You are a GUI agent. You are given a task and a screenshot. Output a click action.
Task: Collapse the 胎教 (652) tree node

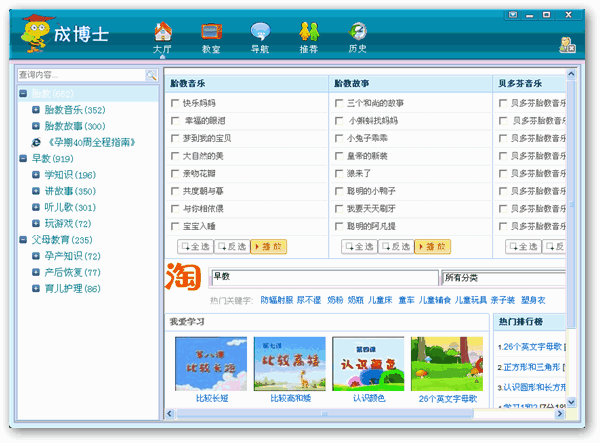(x=23, y=93)
